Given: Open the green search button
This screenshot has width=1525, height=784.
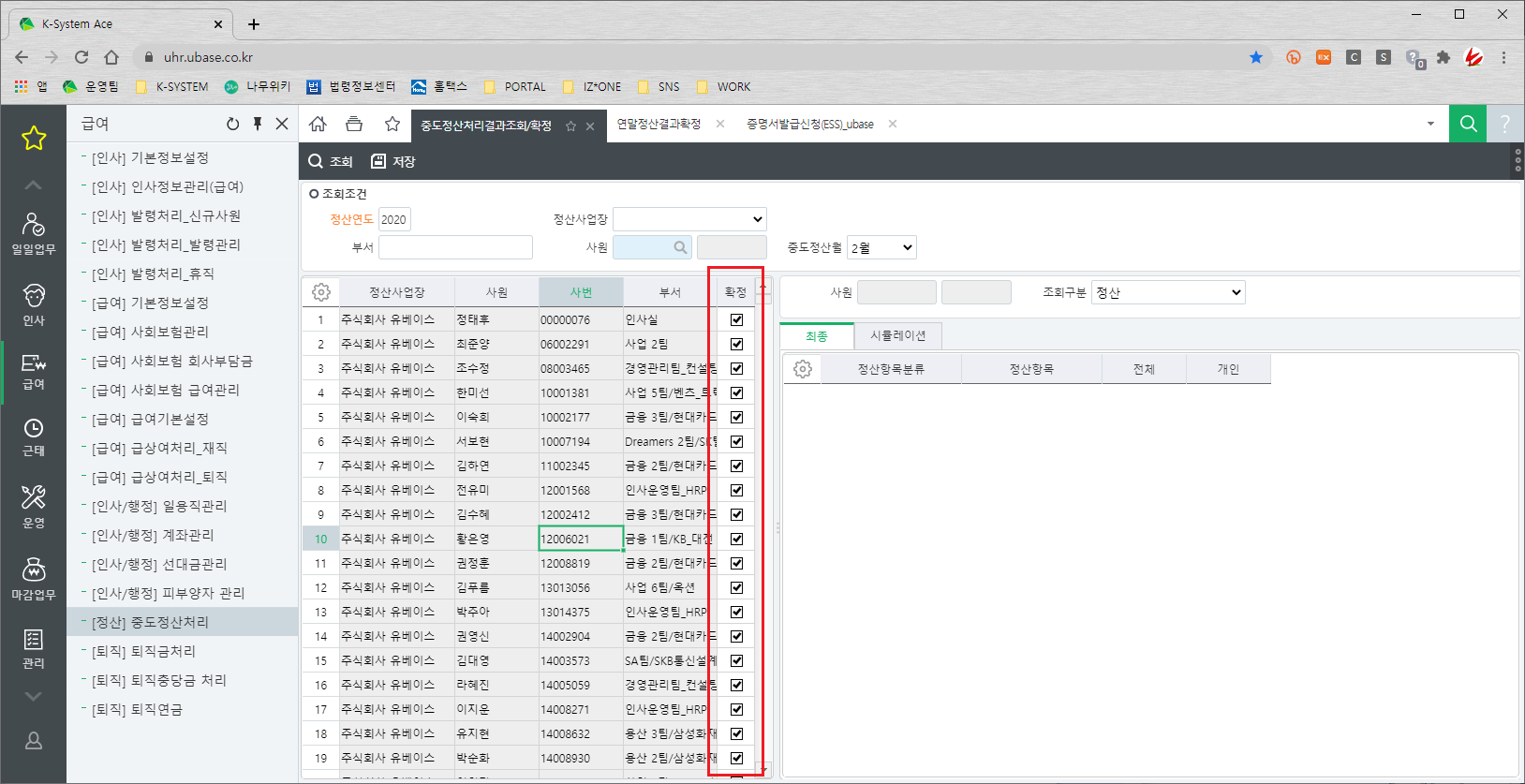Looking at the screenshot, I should [1468, 124].
